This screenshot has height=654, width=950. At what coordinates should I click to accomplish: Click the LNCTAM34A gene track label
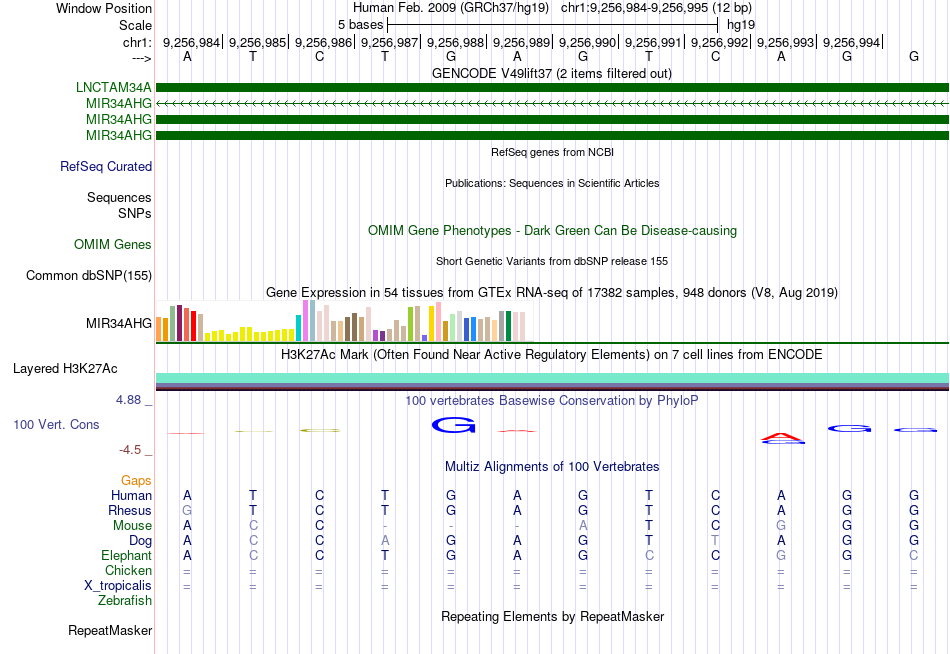pos(113,87)
